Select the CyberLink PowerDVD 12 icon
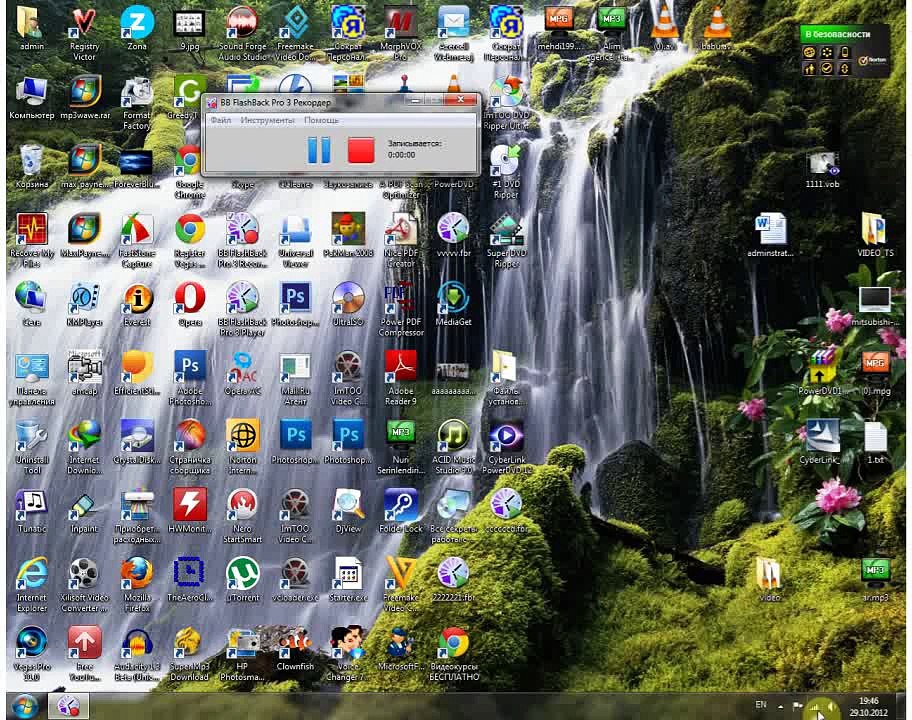Screen dimensions: 912x720 pos(506,447)
